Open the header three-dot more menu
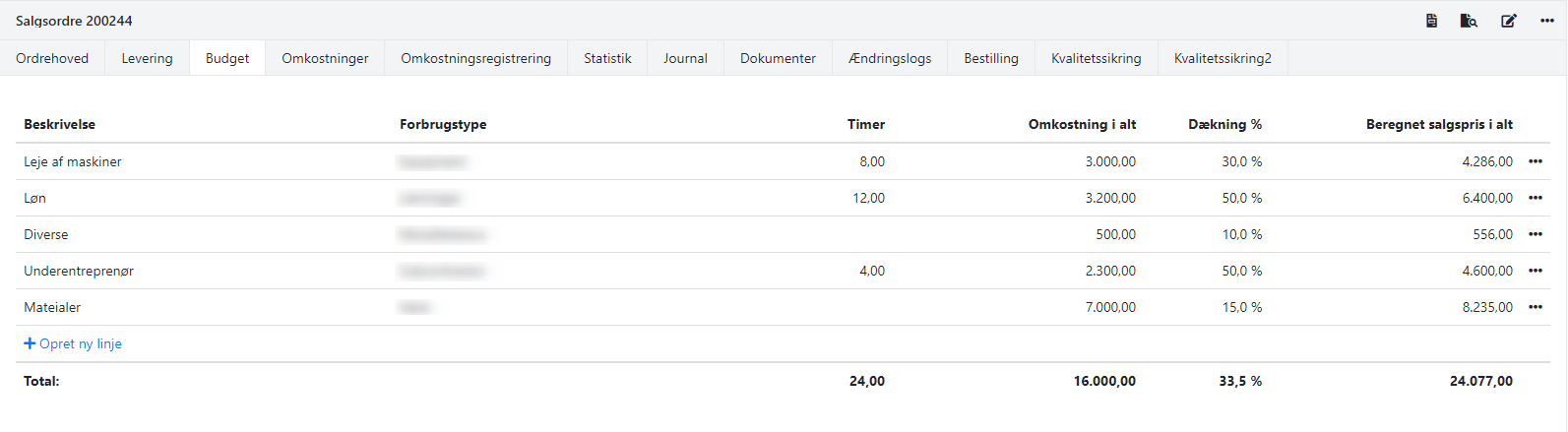 pos(1546,21)
